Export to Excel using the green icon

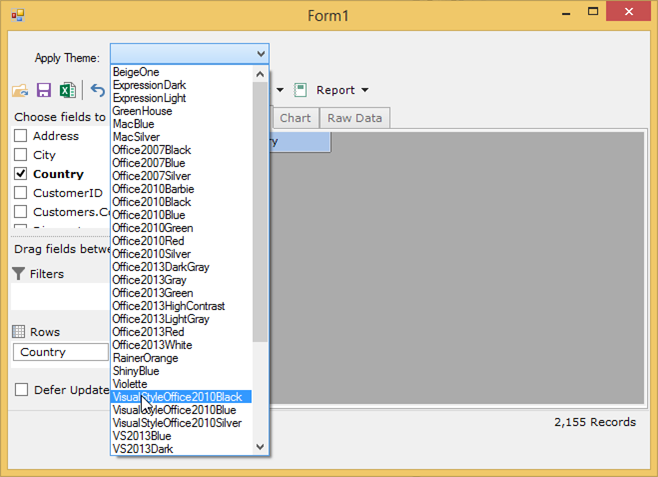pos(67,91)
